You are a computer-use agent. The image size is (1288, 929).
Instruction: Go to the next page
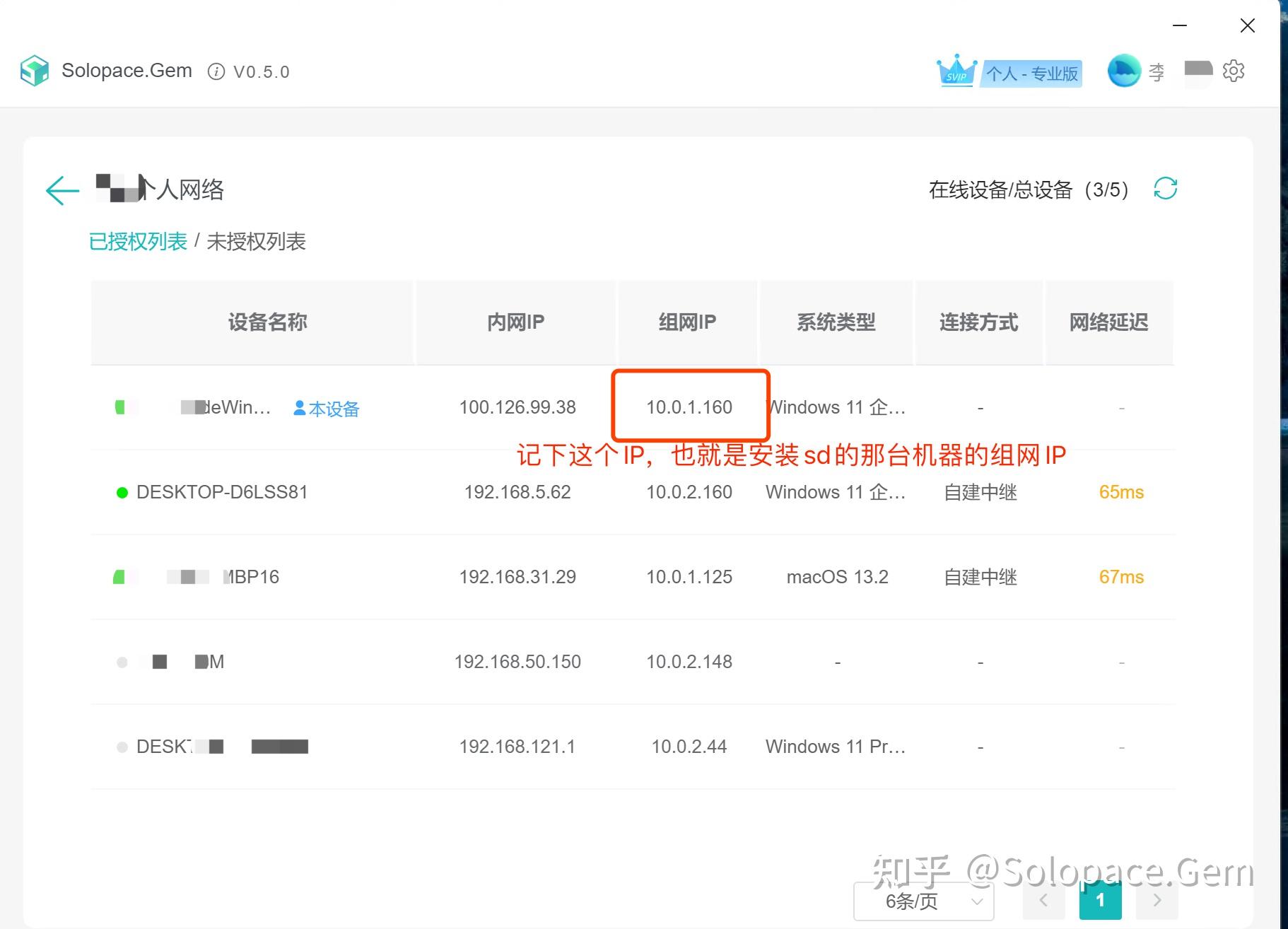tap(1157, 900)
